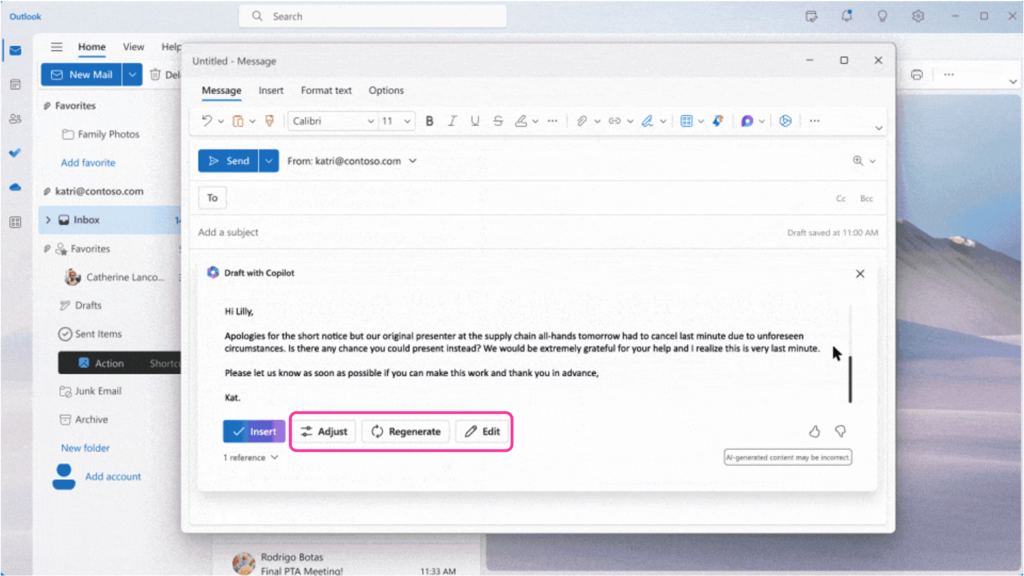Select the To Do checkmark icon

click(x=14, y=153)
